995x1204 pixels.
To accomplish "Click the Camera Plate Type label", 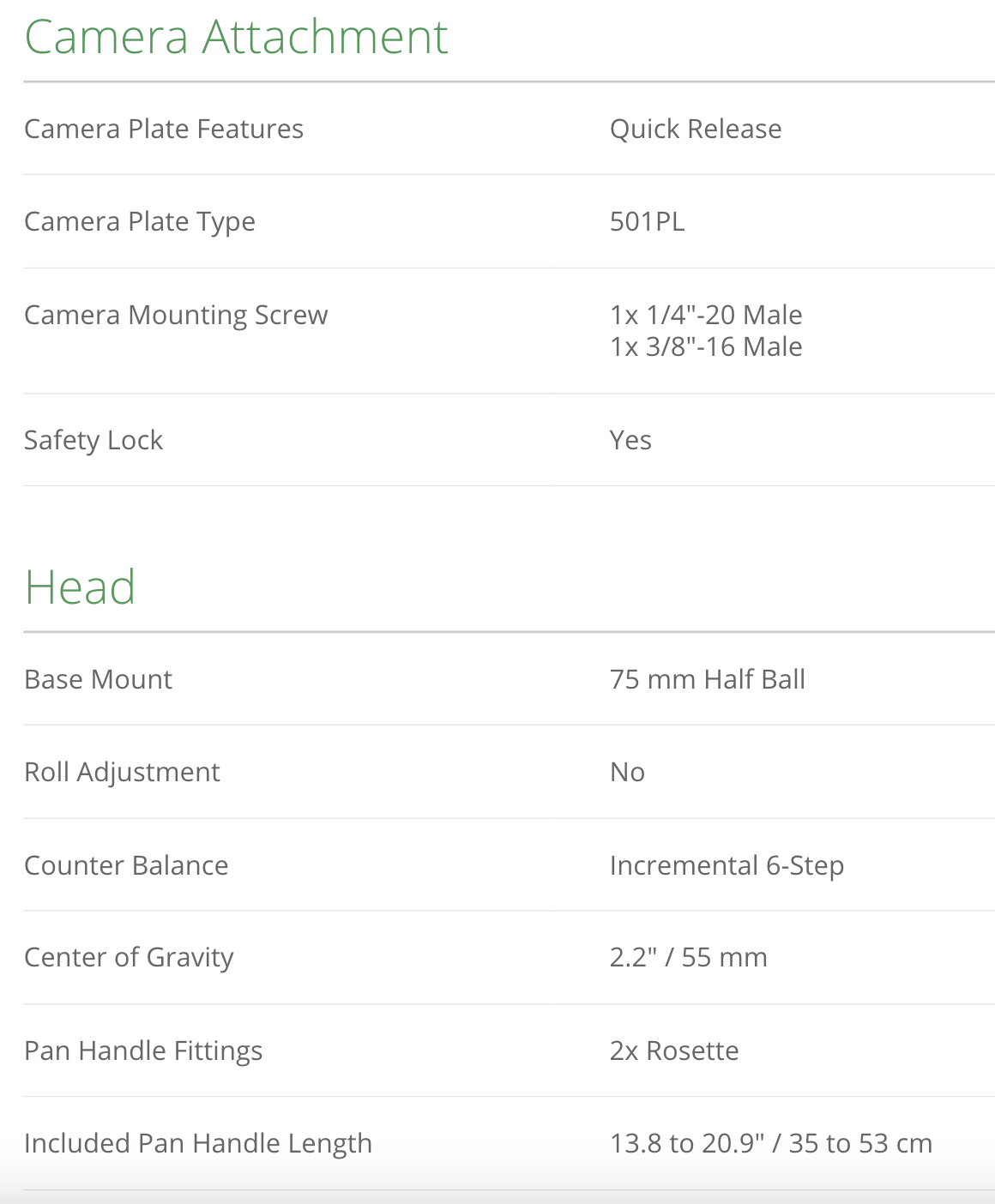I will pyautogui.click(x=140, y=221).
